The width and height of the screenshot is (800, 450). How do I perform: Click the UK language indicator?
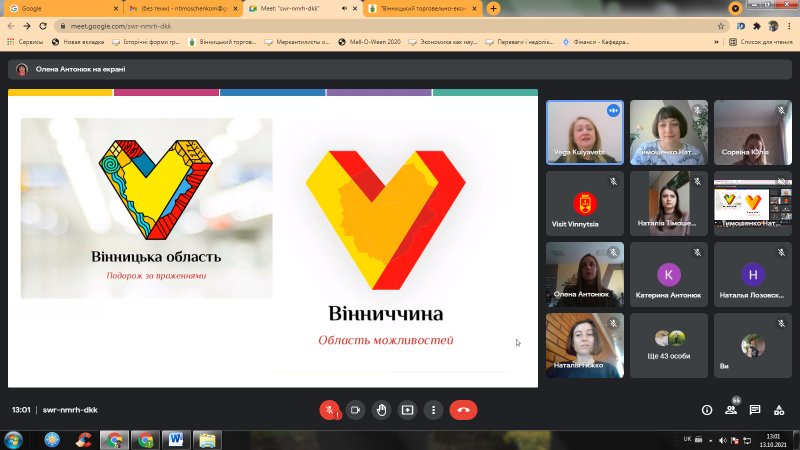(687, 439)
